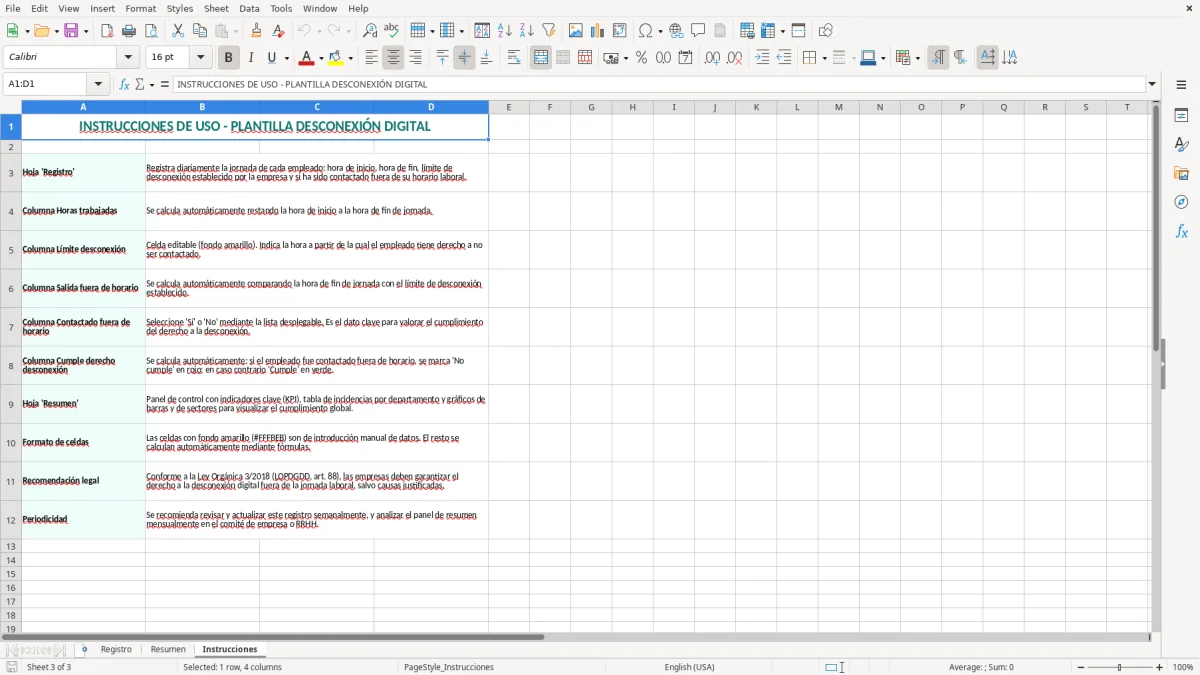Click the Copy icon
The width and height of the screenshot is (1200, 675).
click(x=200, y=31)
